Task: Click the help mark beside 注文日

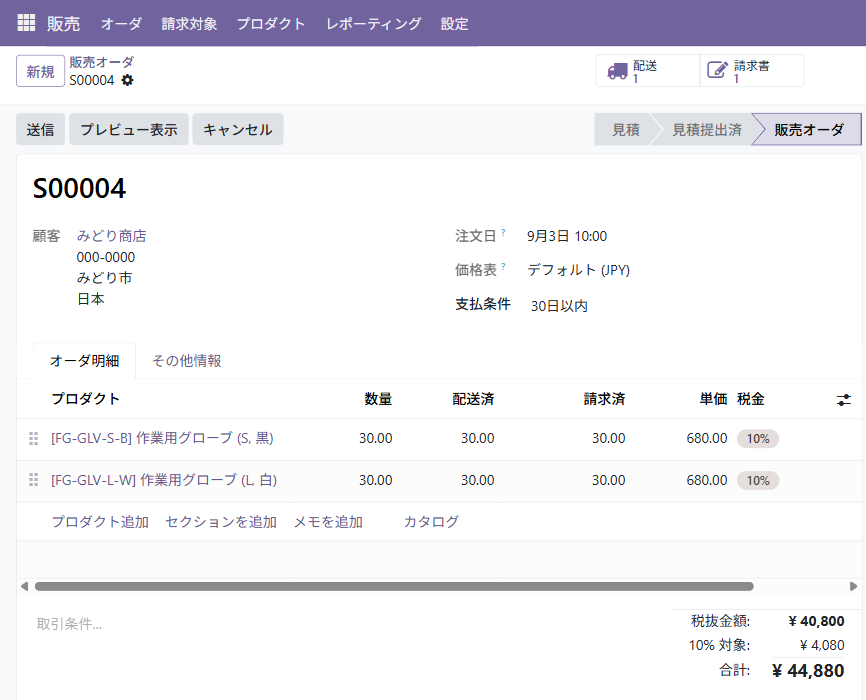Action: click(503, 233)
